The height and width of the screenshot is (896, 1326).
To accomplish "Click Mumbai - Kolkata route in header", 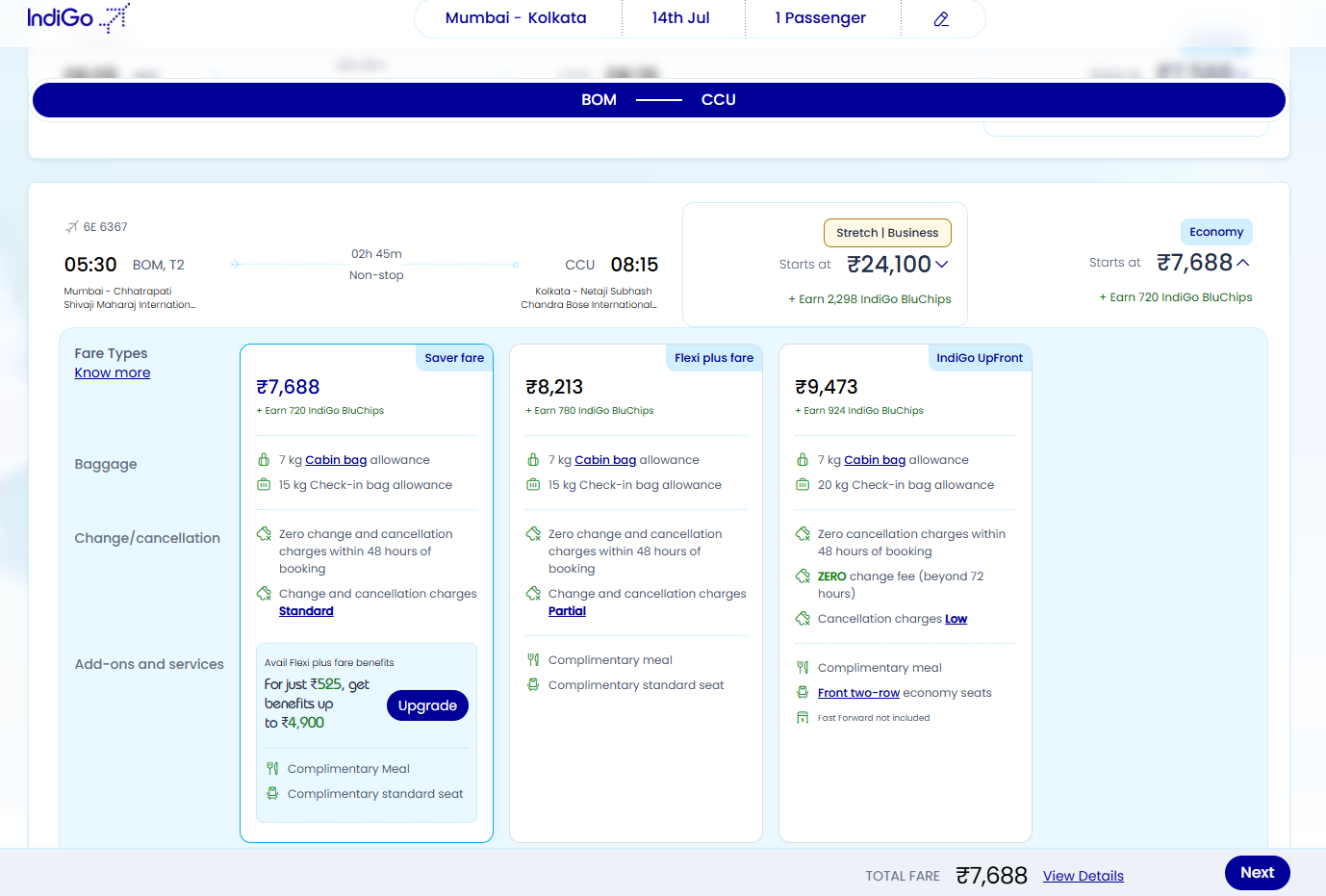I will pyautogui.click(x=516, y=18).
